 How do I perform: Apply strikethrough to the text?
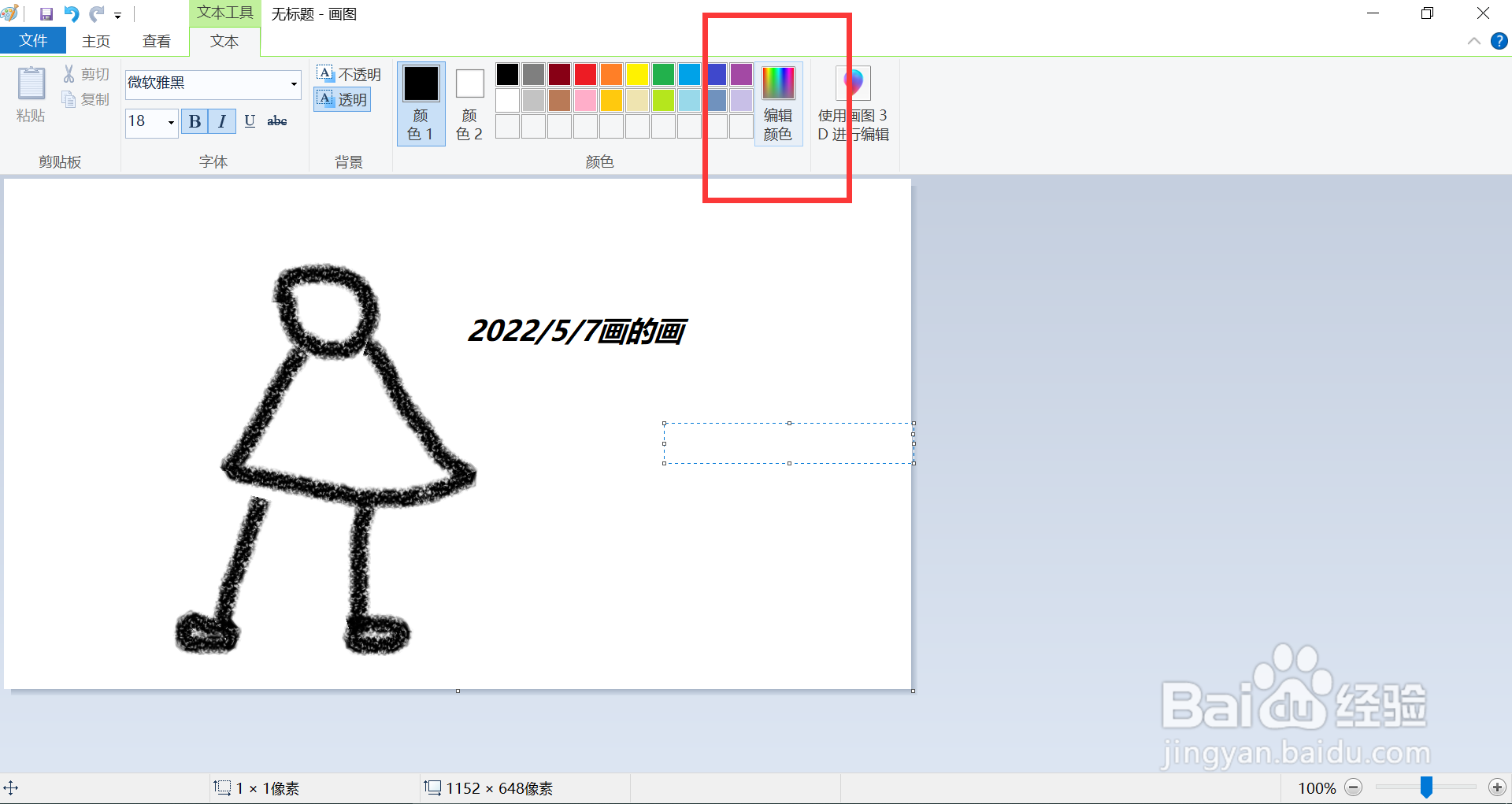[276, 120]
